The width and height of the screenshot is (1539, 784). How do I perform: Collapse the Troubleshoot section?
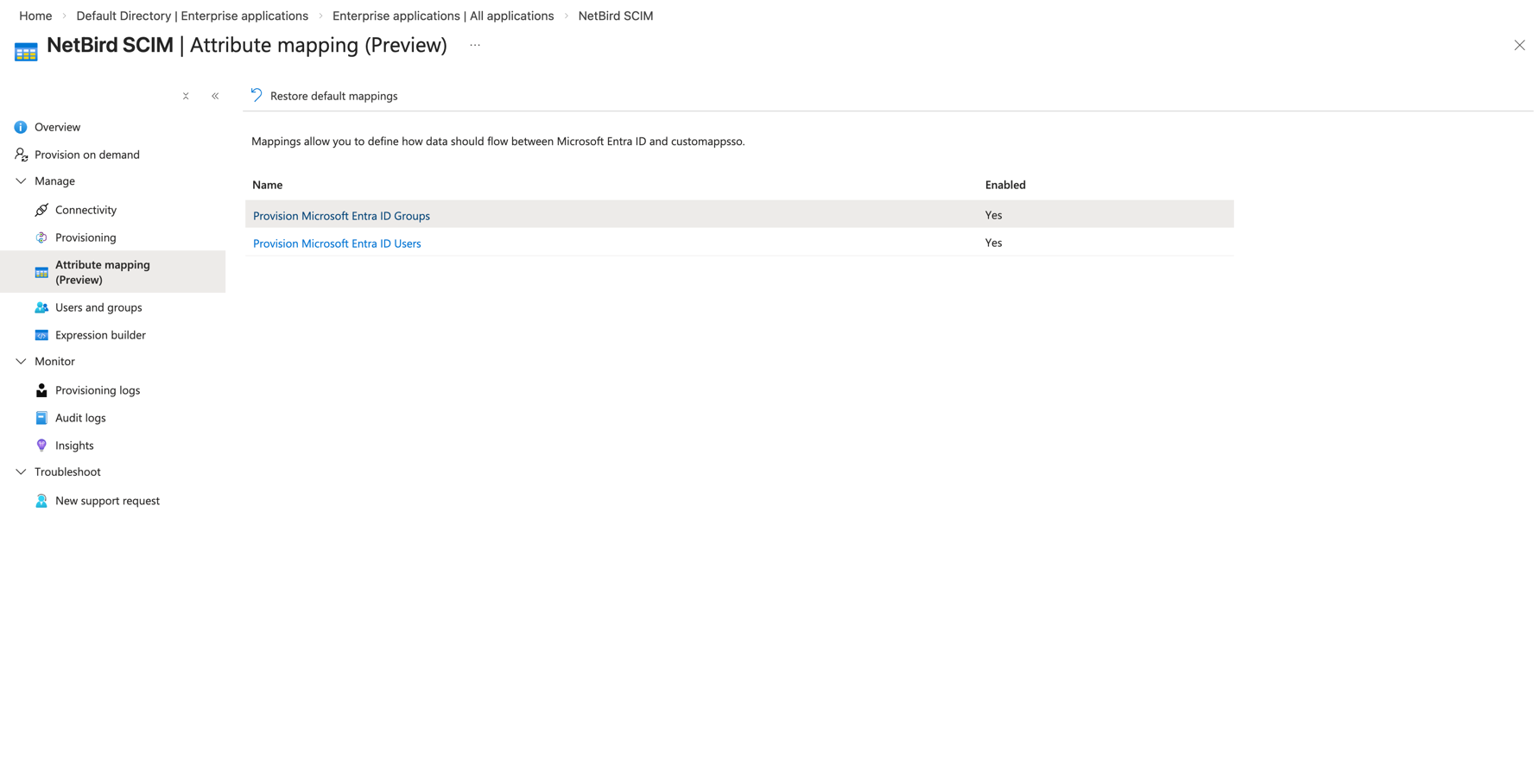[x=21, y=472]
